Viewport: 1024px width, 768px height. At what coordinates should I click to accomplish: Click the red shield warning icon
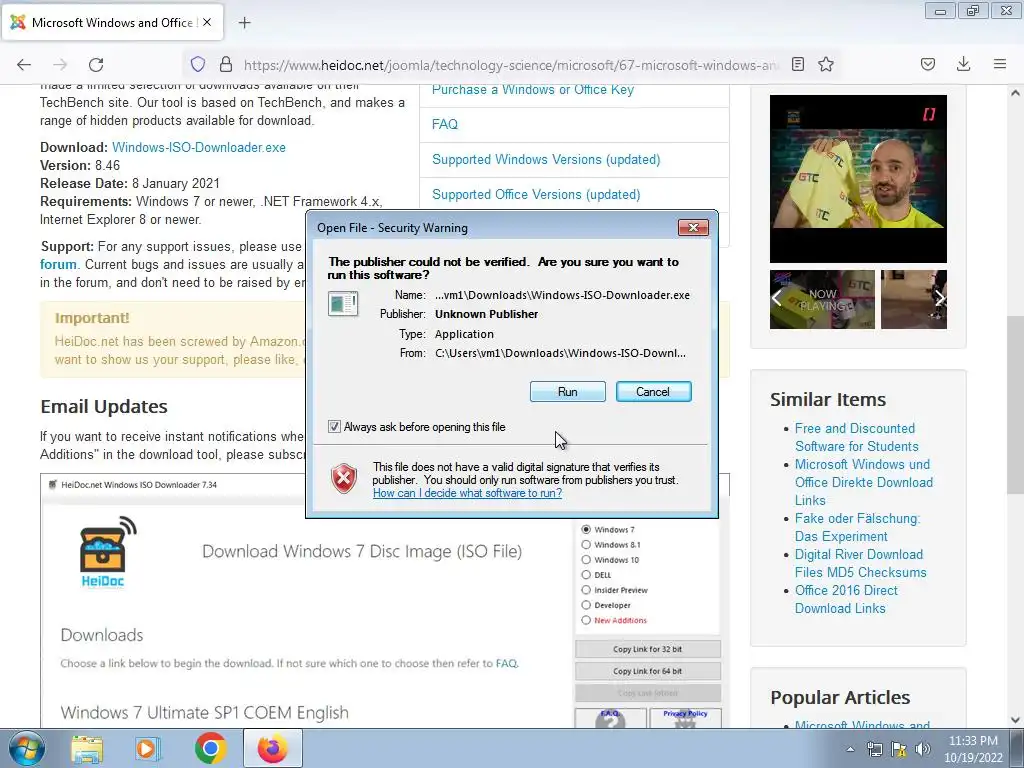click(x=344, y=479)
